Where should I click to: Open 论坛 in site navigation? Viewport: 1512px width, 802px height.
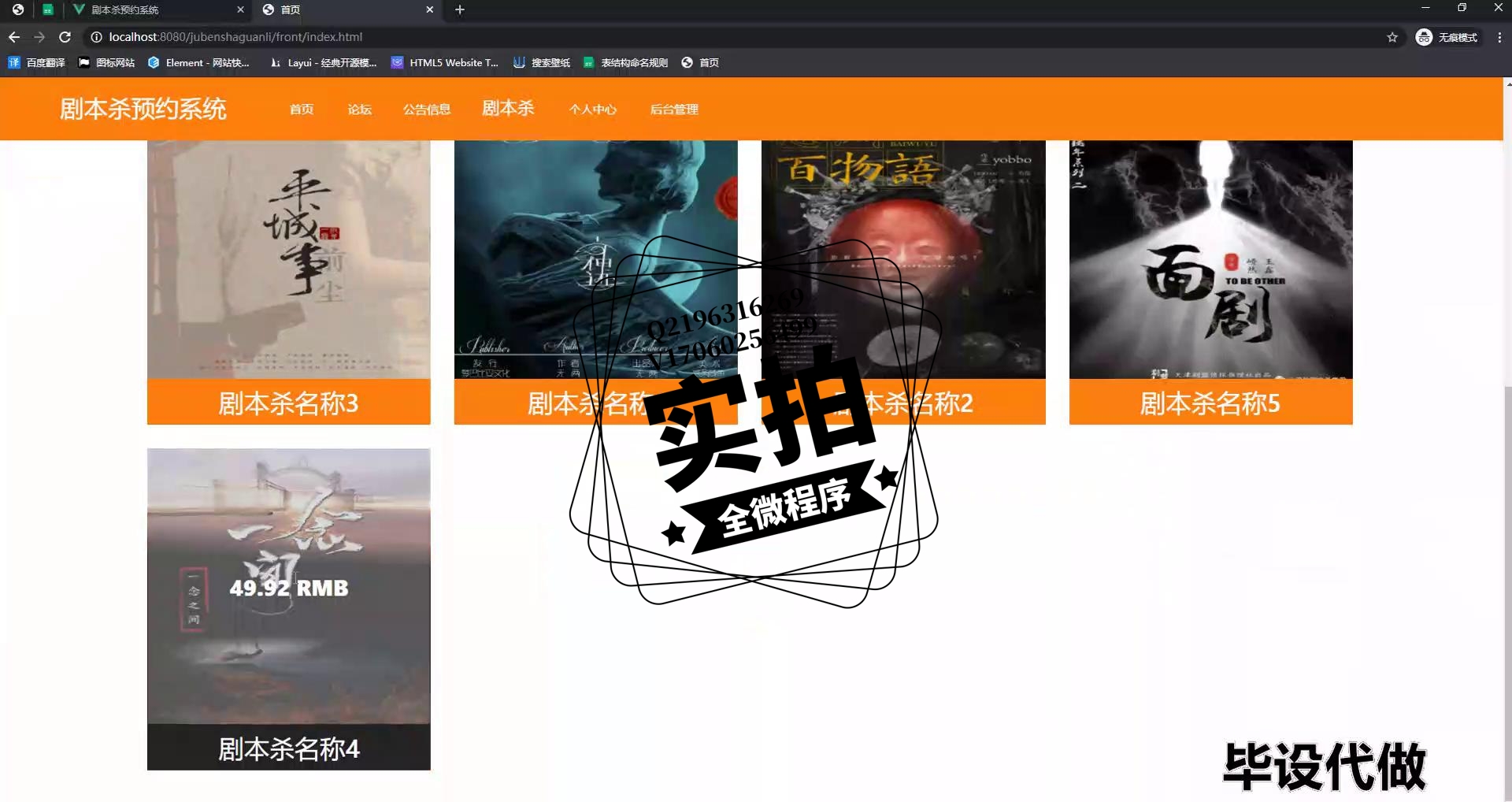(360, 110)
